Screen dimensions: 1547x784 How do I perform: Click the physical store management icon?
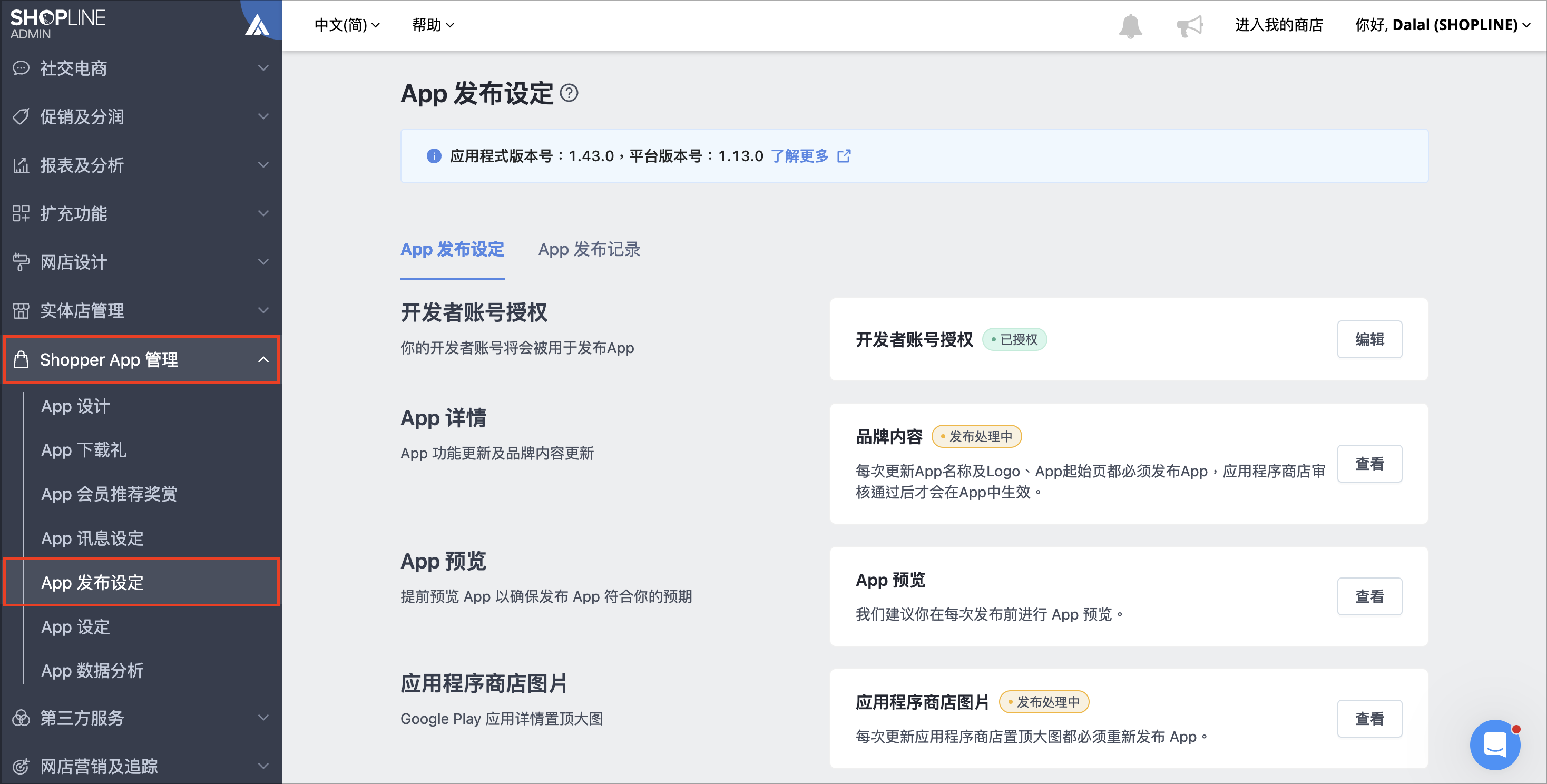pyautogui.click(x=21, y=311)
